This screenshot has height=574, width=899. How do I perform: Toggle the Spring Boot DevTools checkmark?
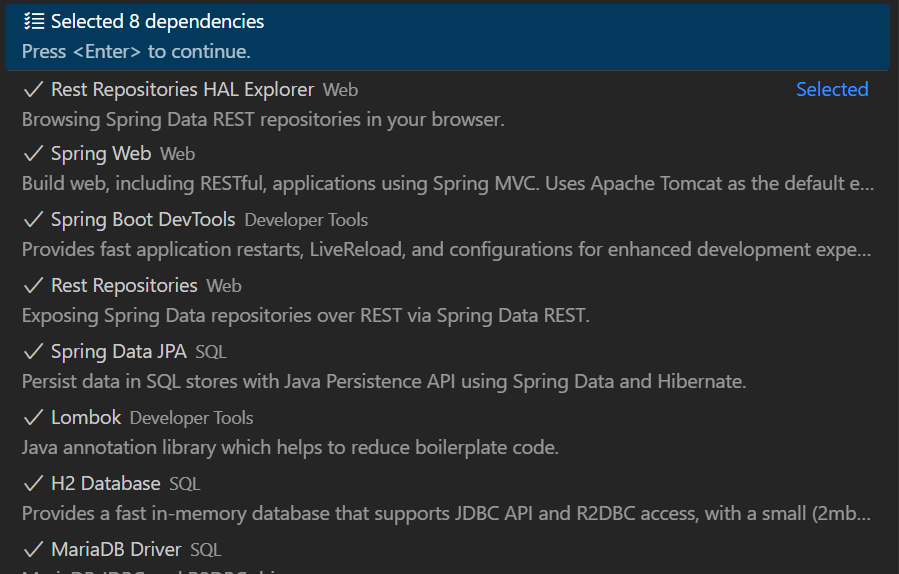(x=33, y=220)
